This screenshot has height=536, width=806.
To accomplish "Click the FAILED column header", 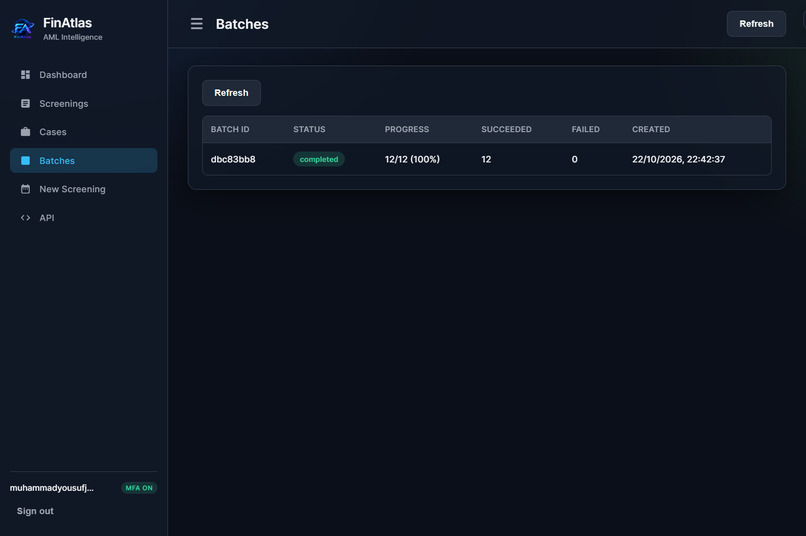I will pos(585,129).
